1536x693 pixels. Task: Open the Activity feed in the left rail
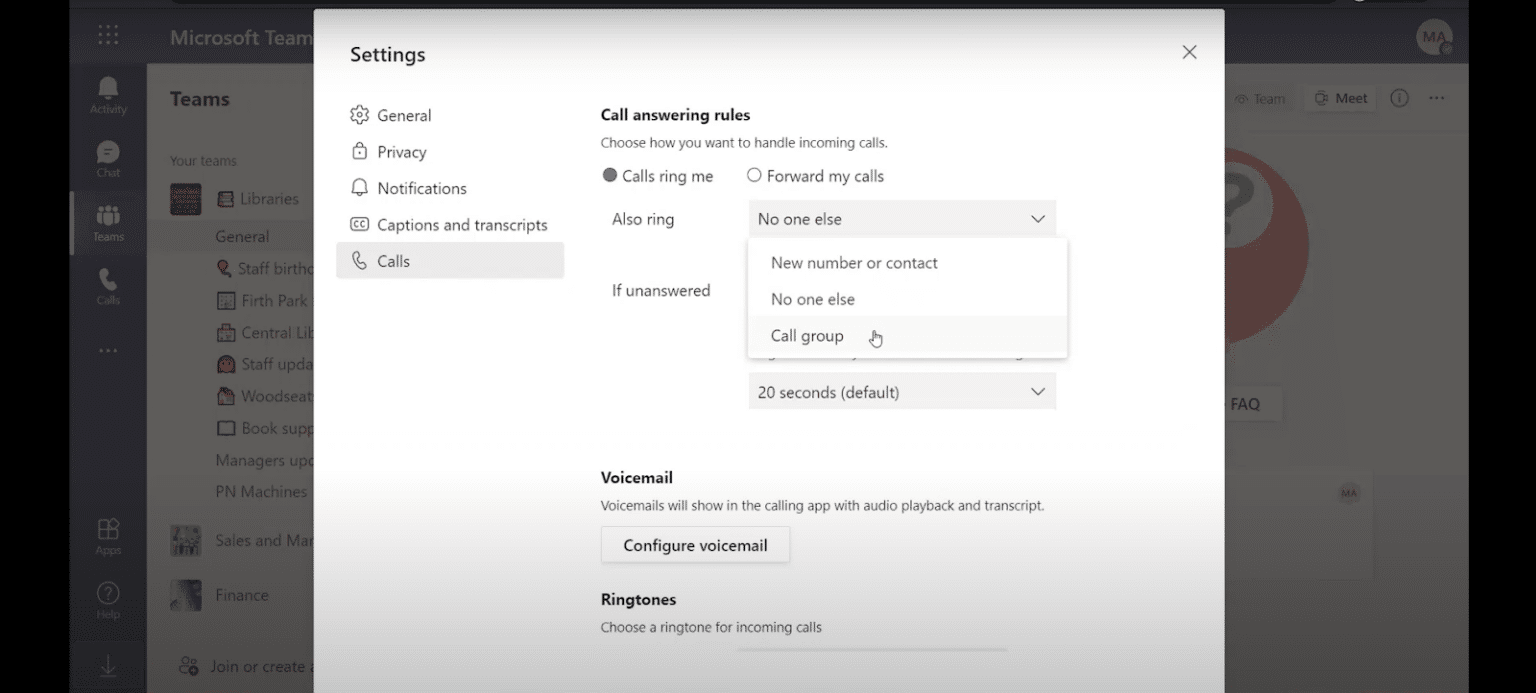click(107, 93)
